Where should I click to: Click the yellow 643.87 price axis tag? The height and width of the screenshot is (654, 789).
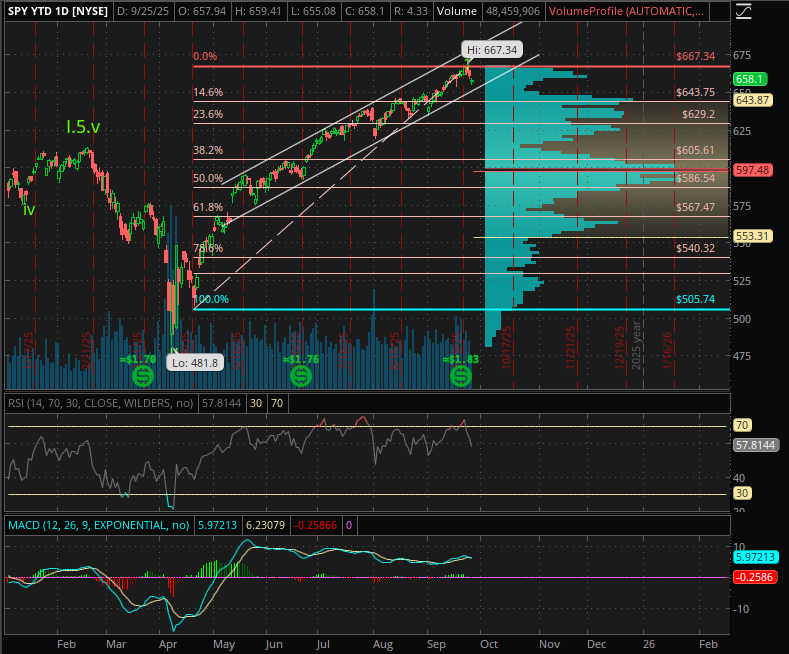click(750, 100)
